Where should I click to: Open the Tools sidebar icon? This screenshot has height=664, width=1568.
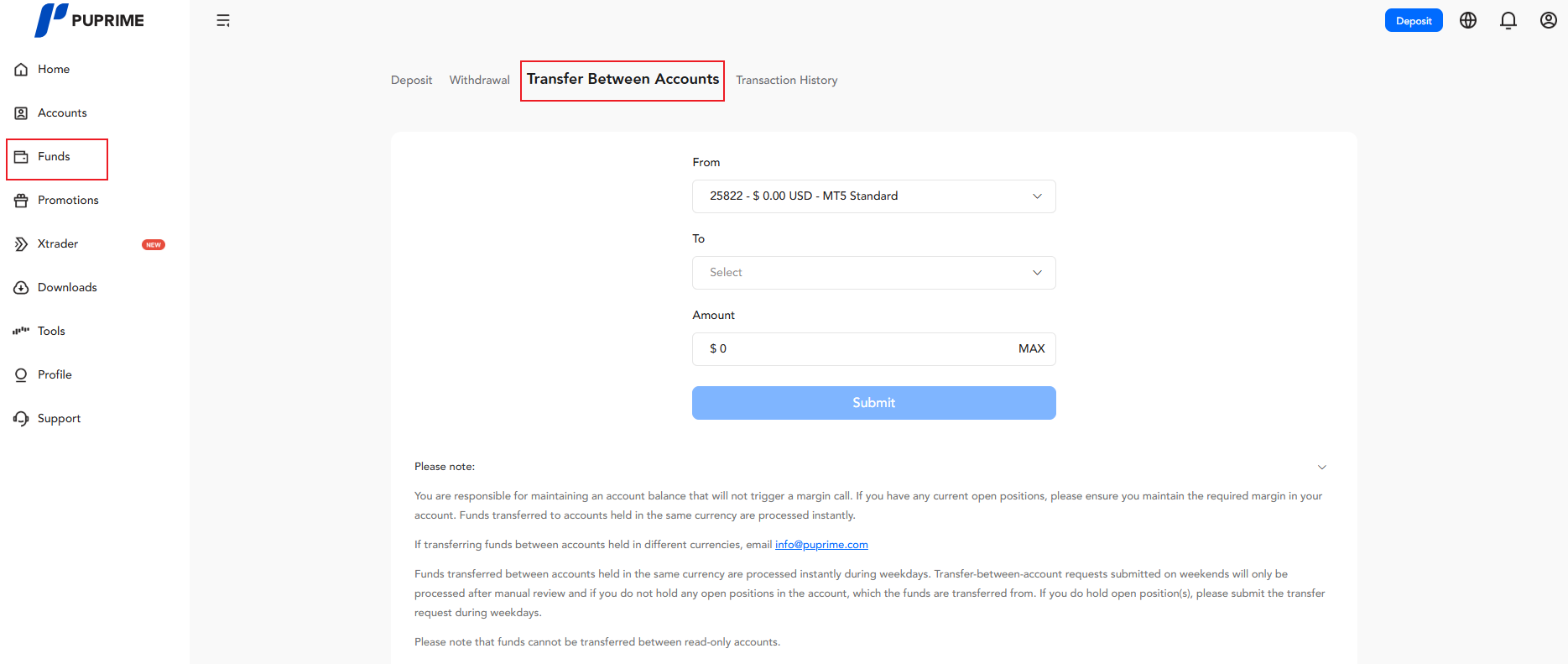click(x=22, y=332)
